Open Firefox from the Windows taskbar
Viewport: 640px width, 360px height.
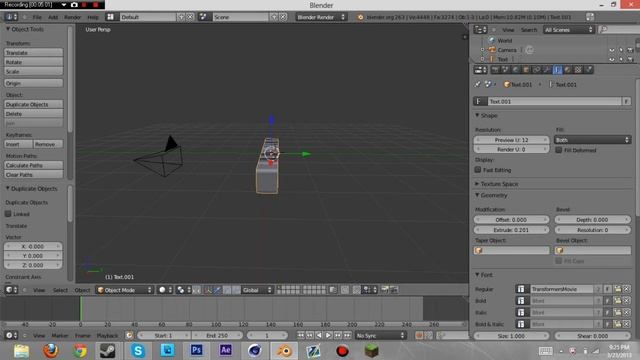pos(51,351)
